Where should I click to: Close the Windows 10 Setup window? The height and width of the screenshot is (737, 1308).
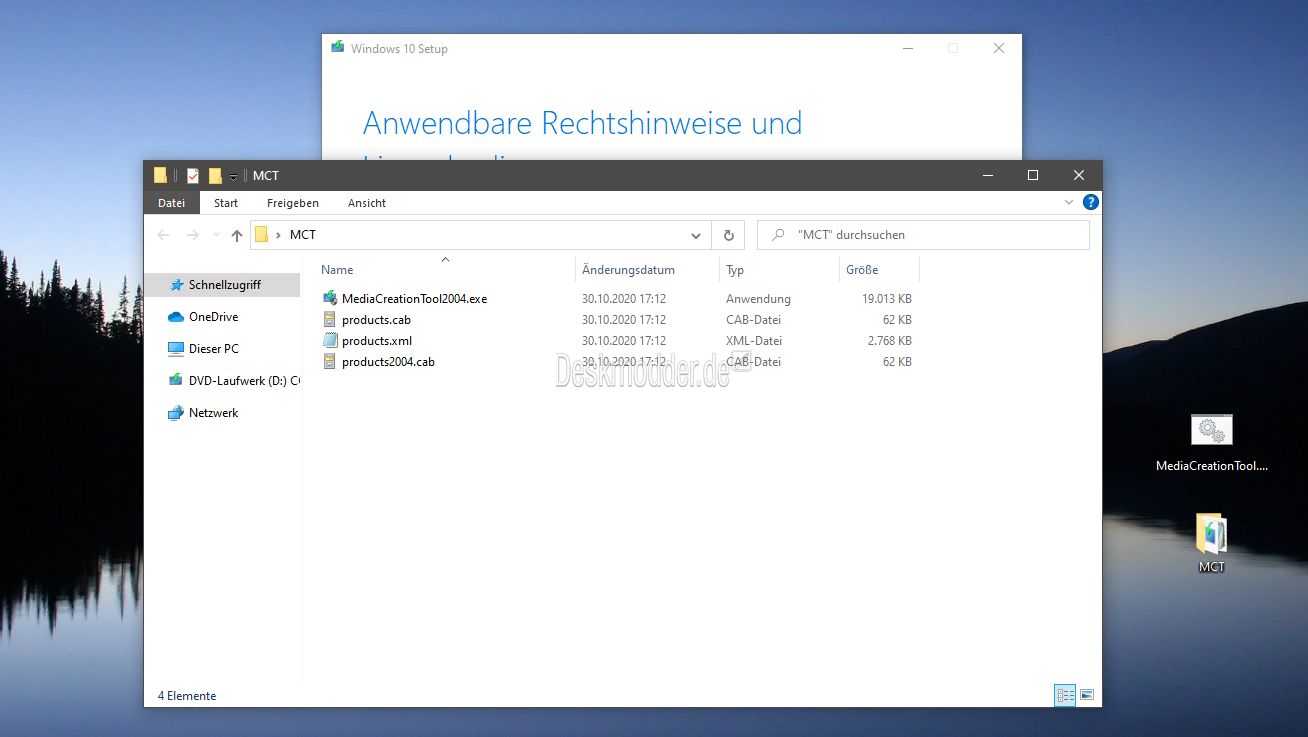coord(998,48)
